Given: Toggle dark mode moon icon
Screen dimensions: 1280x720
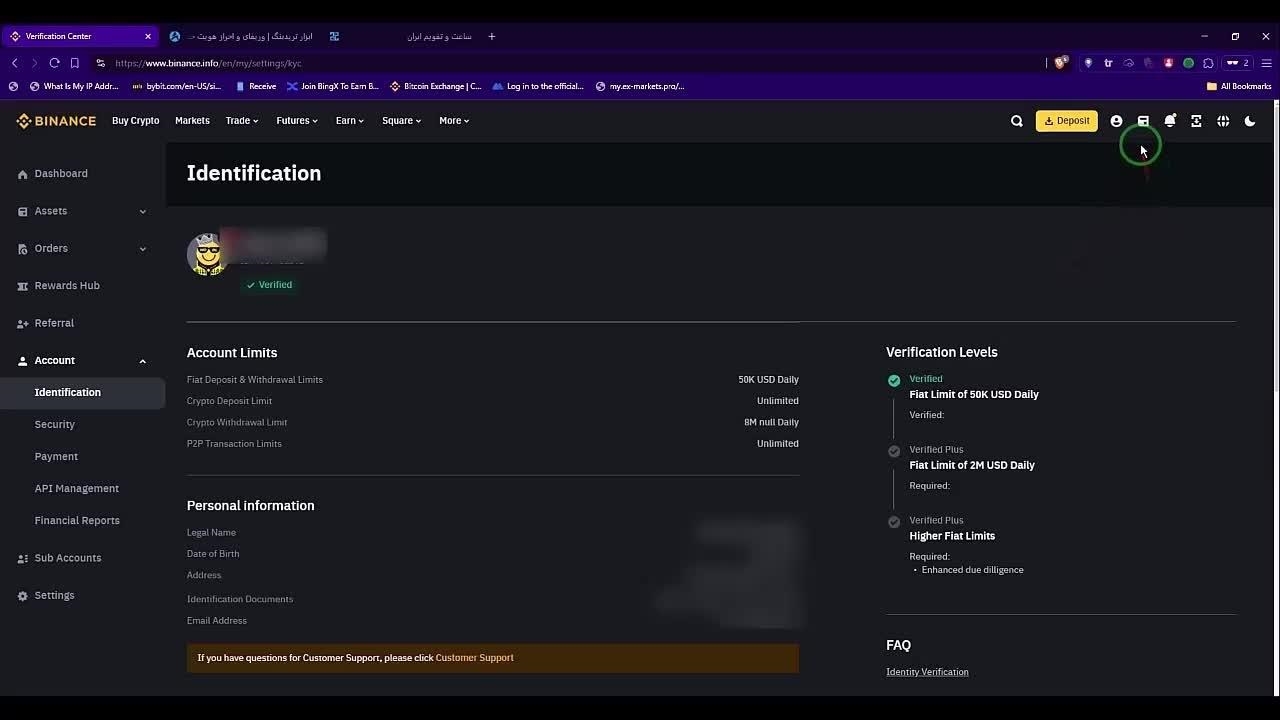Looking at the screenshot, I should pos(1250,121).
